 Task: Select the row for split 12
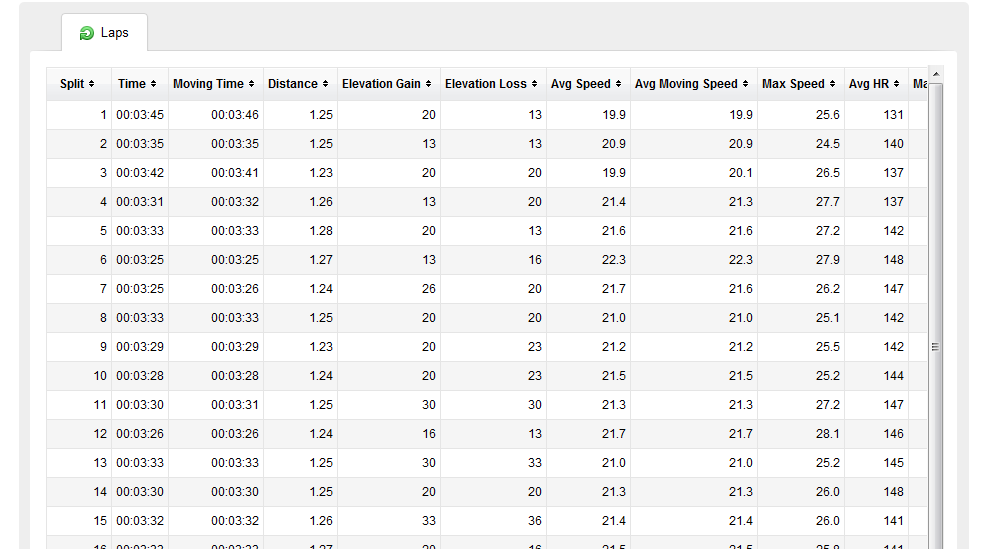click(486, 434)
